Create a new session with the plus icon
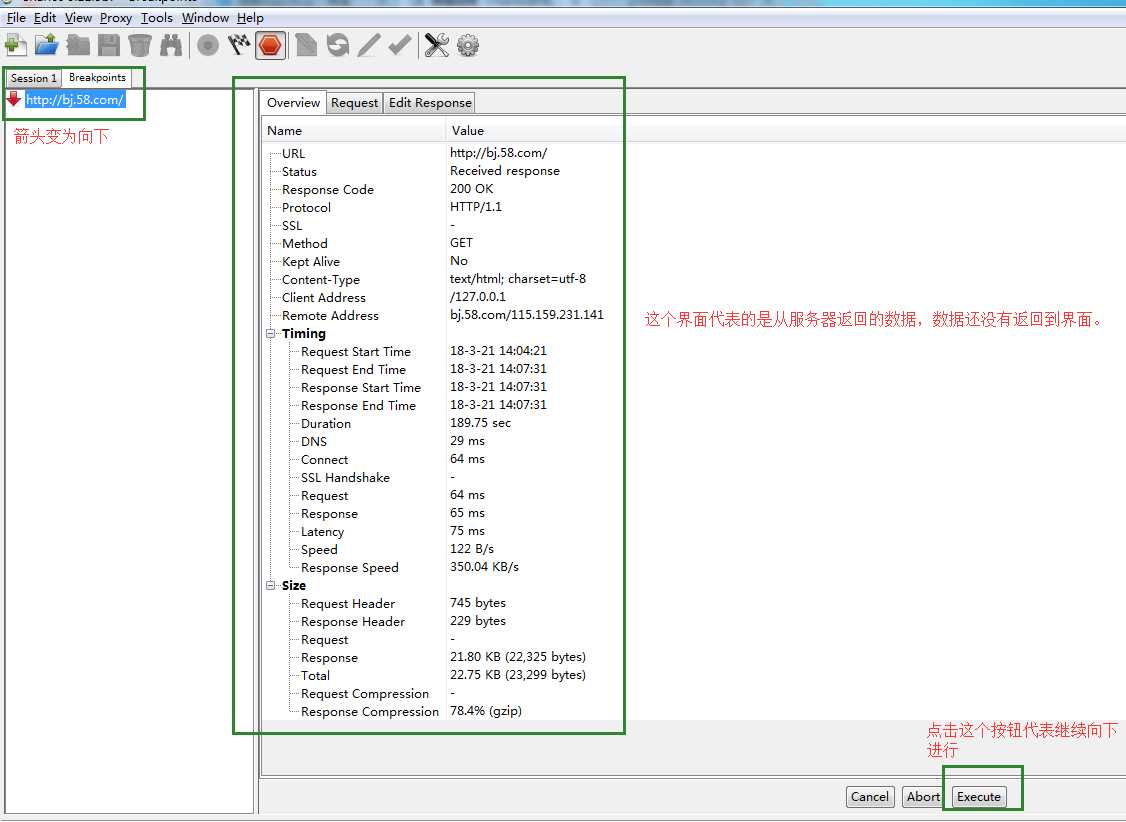The height and width of the screenshot is (822, 1126). [x=15, y=45]
